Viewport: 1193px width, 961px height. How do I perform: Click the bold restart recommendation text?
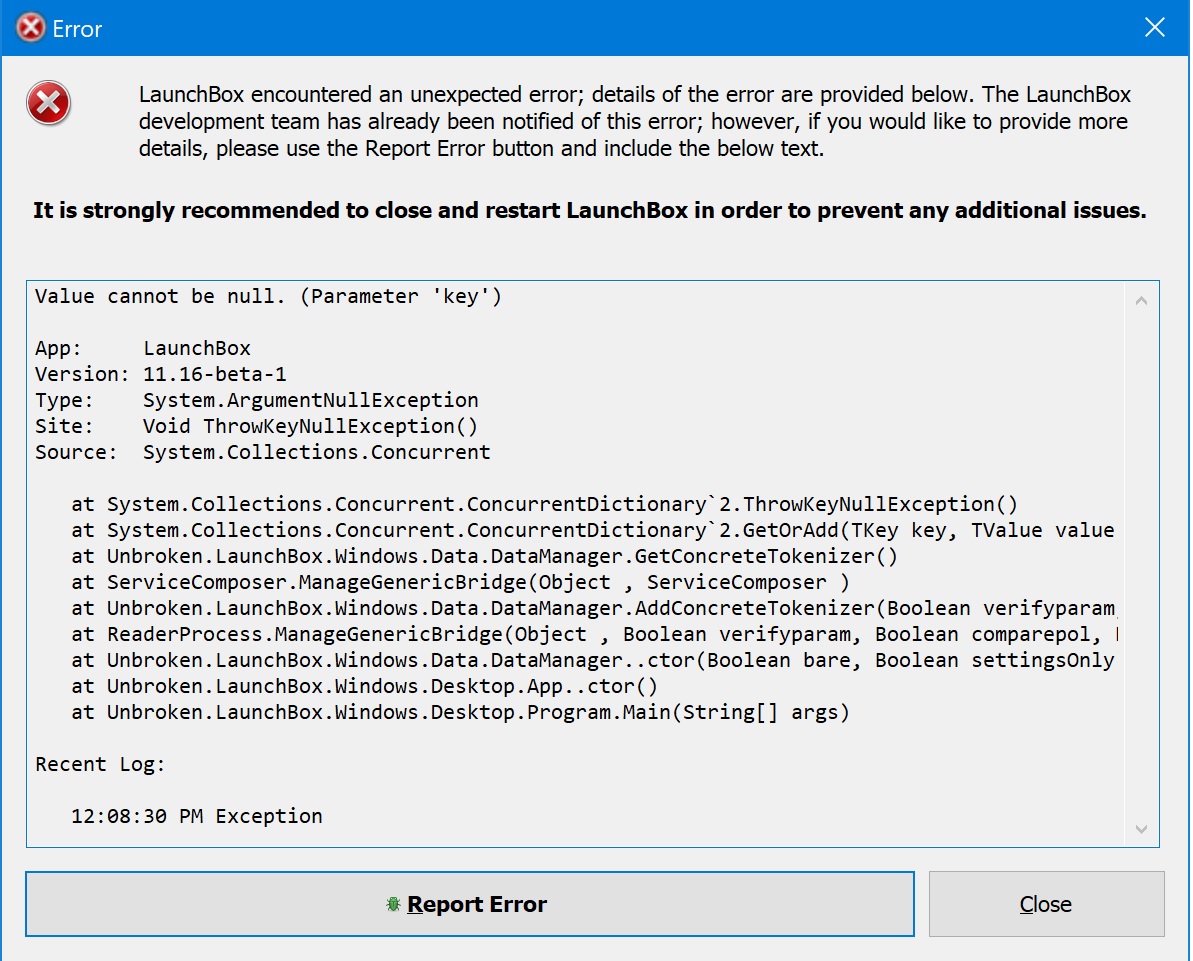(590, 211)
